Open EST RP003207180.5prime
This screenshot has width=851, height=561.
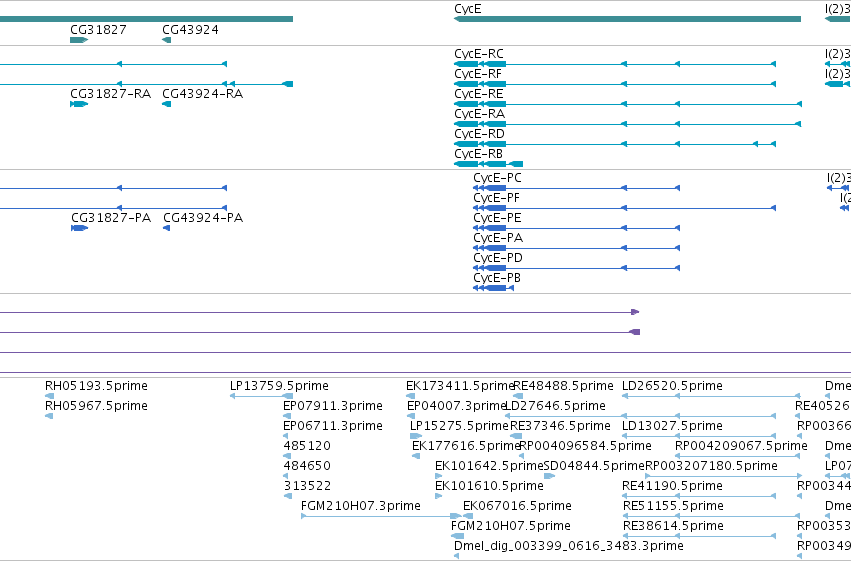tap(711, 466)
